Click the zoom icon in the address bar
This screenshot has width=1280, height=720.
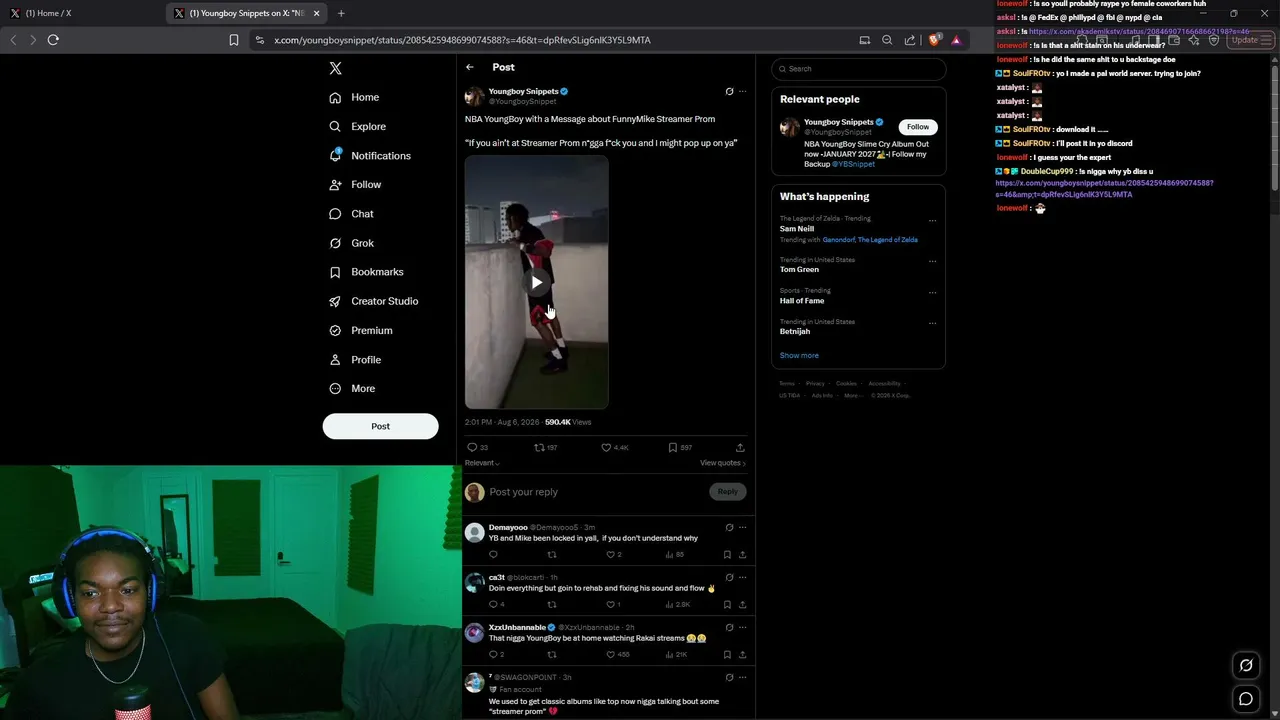tap(887, 40)
